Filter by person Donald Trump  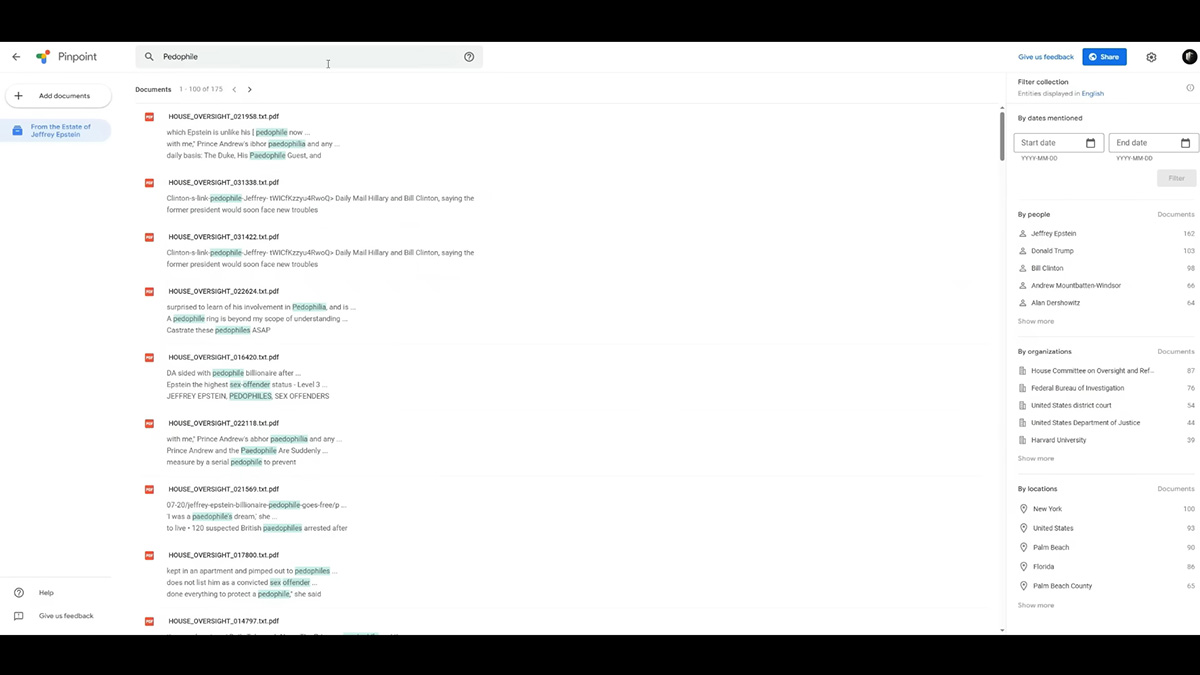pyautogui.click(x=1052, y=251)
